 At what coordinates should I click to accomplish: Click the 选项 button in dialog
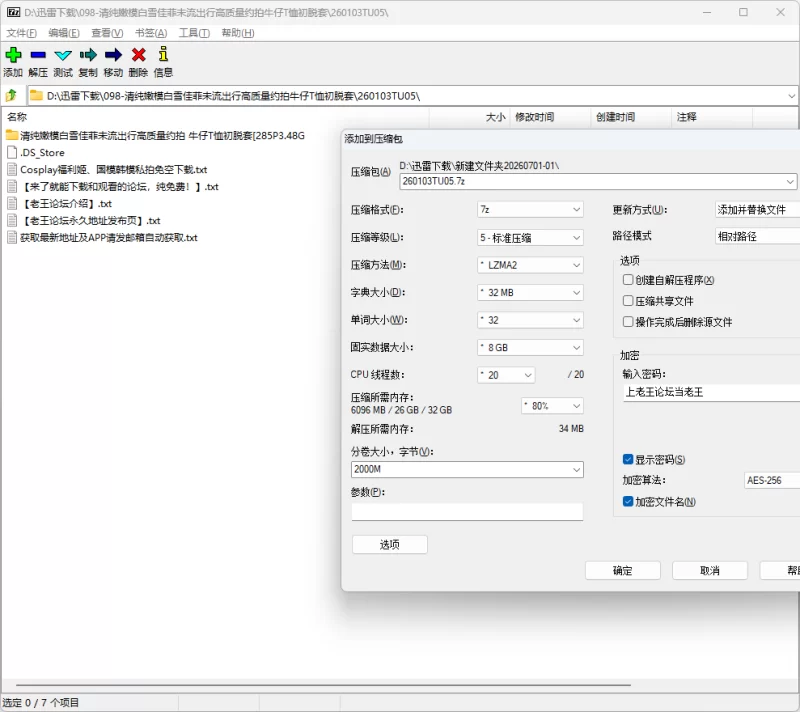point(390,544)
